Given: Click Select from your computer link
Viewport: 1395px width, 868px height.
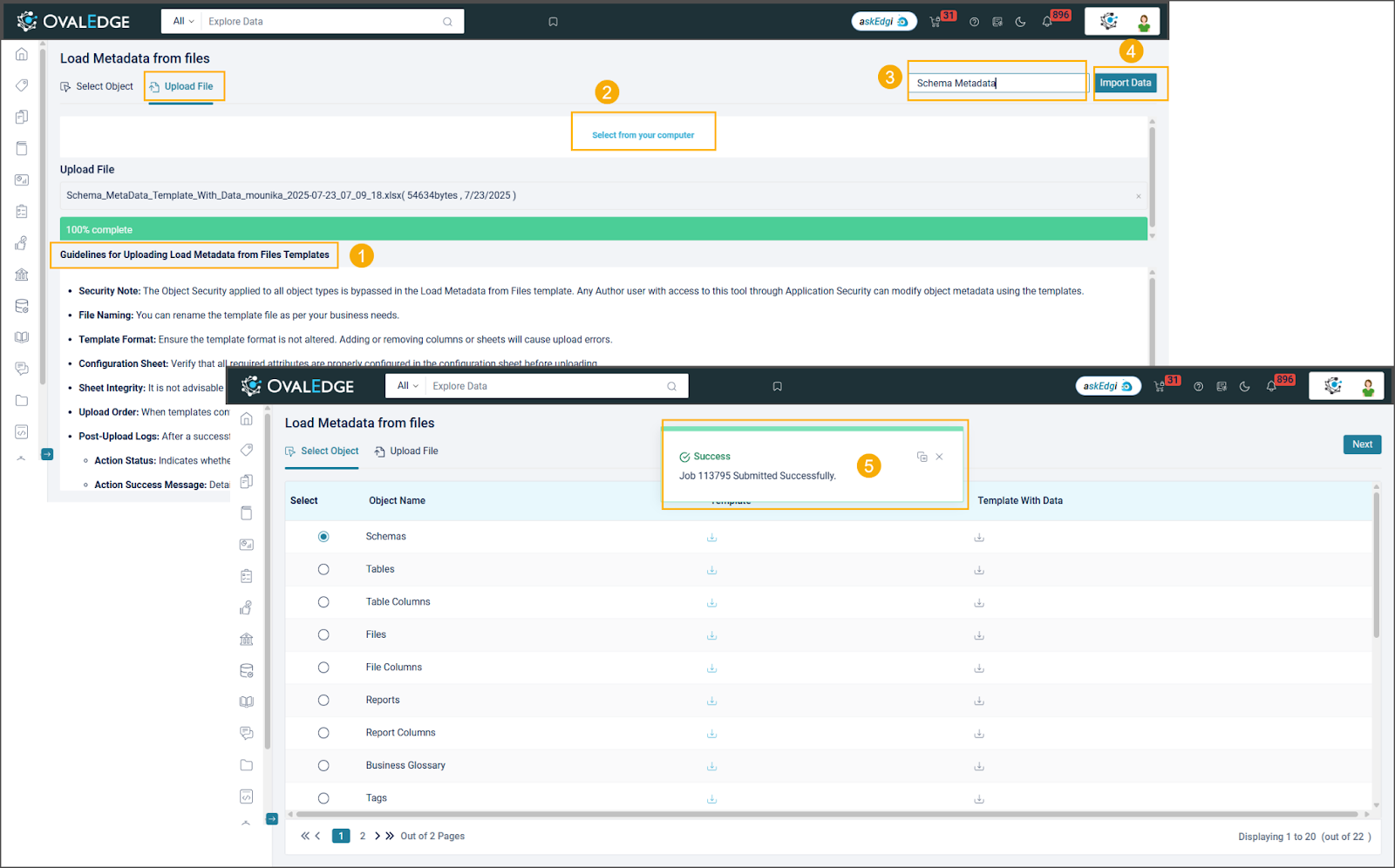Looking at the screenshot, I should (643, 135).
